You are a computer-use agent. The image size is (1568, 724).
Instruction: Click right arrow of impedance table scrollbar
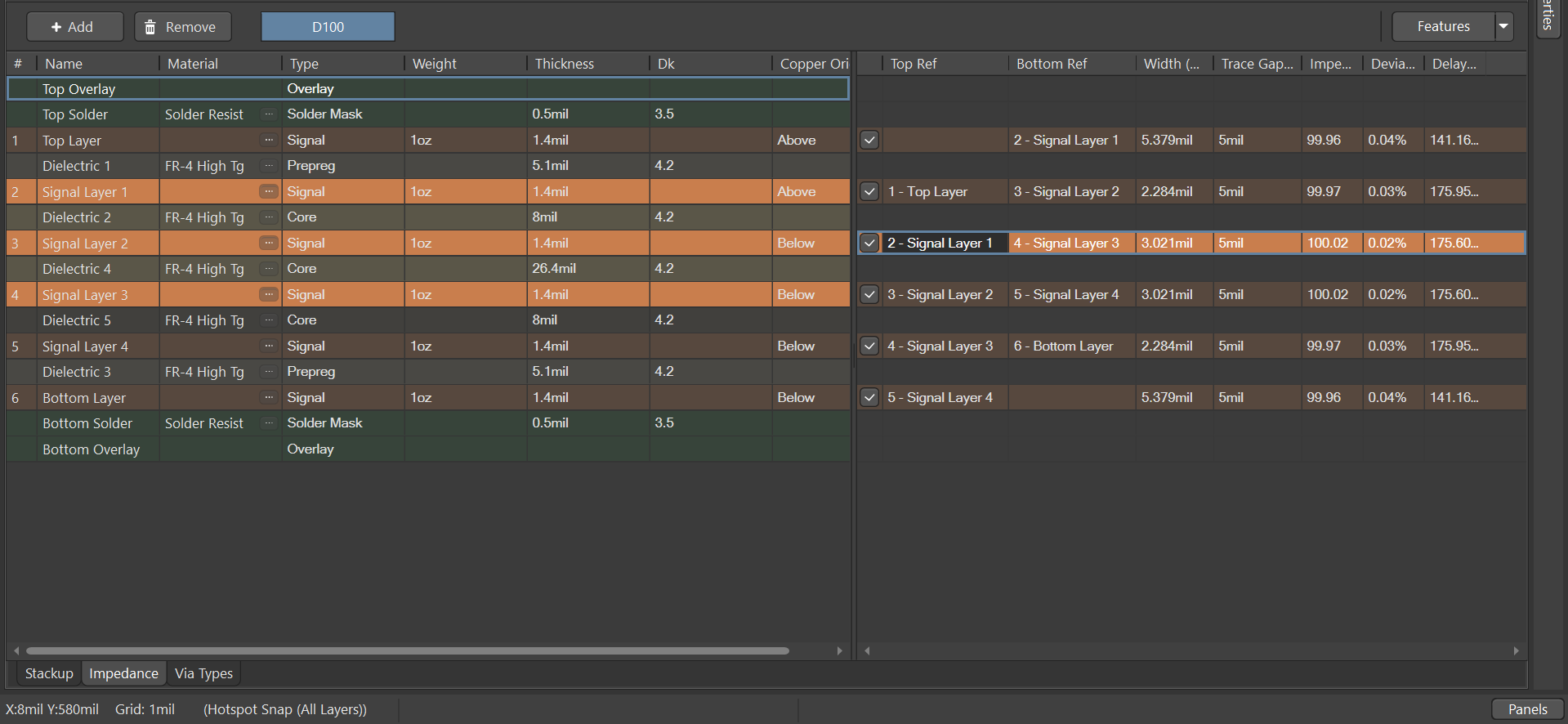[x=1516, y=651]
